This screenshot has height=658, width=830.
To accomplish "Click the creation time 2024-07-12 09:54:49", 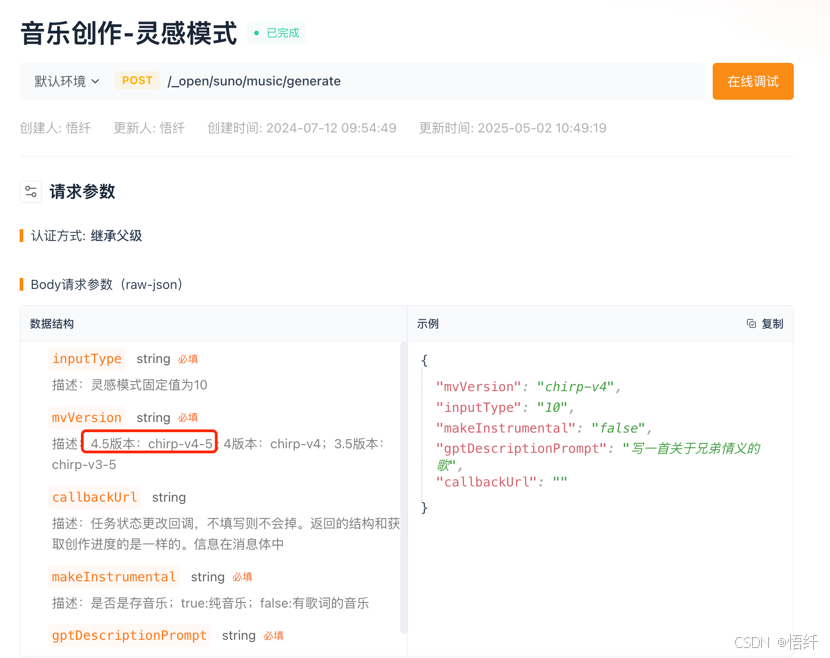I will click(331, 128).
